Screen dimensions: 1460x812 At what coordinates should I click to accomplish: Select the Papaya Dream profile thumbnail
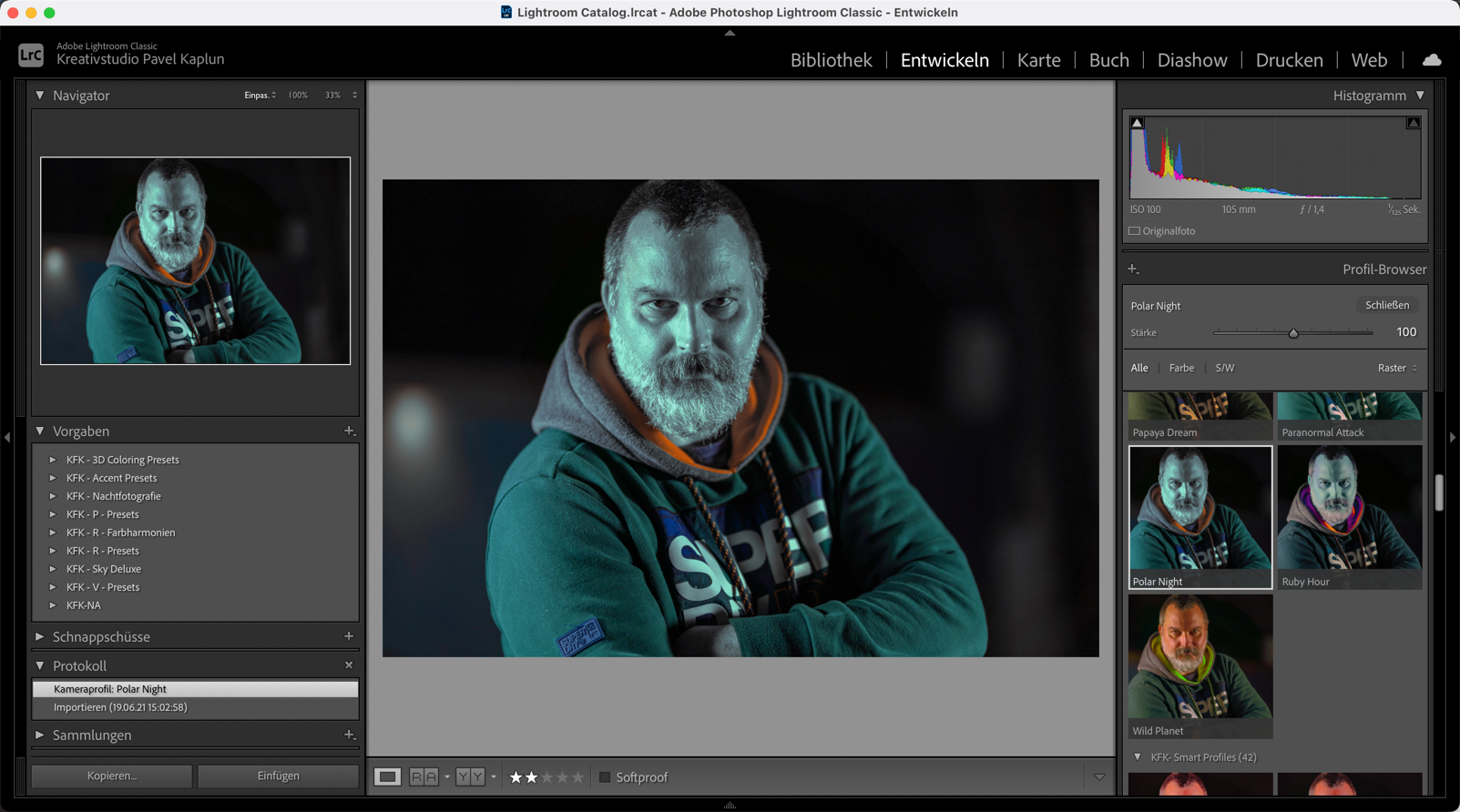(1200, 417)
